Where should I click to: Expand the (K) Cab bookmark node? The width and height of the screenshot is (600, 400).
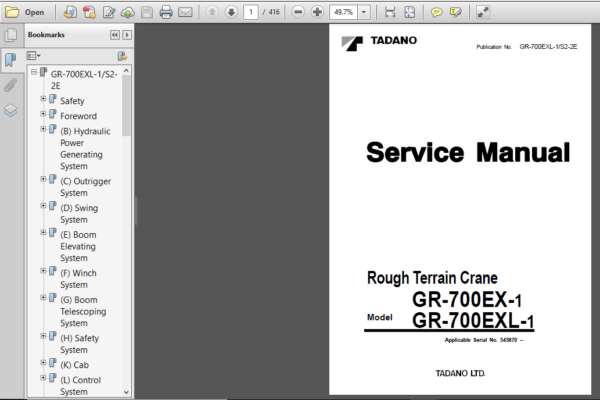point(43,362)
